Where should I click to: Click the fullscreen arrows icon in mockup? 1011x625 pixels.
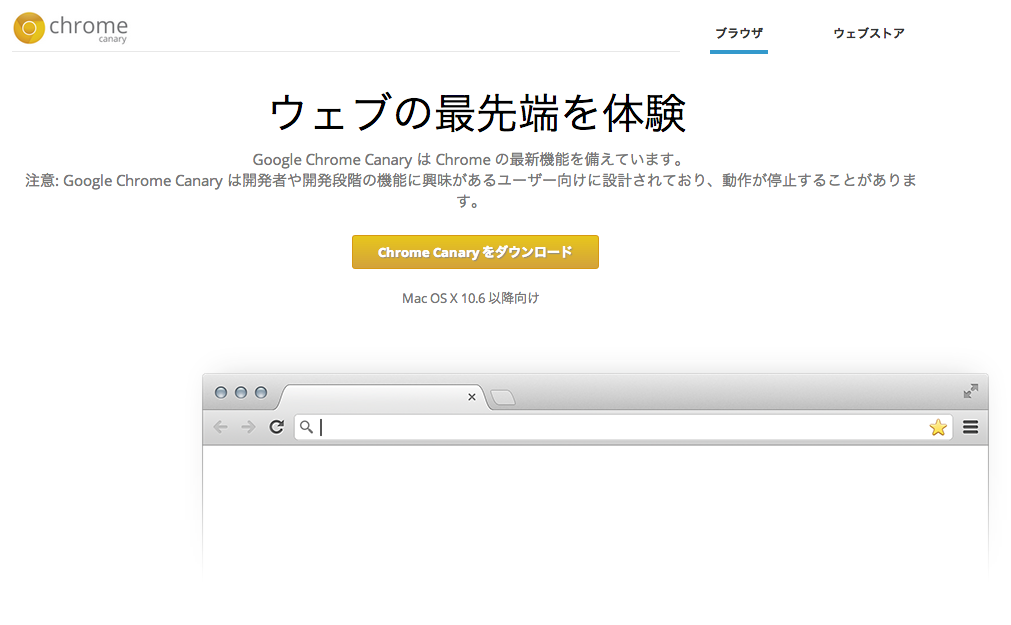[x=970, y=391]
